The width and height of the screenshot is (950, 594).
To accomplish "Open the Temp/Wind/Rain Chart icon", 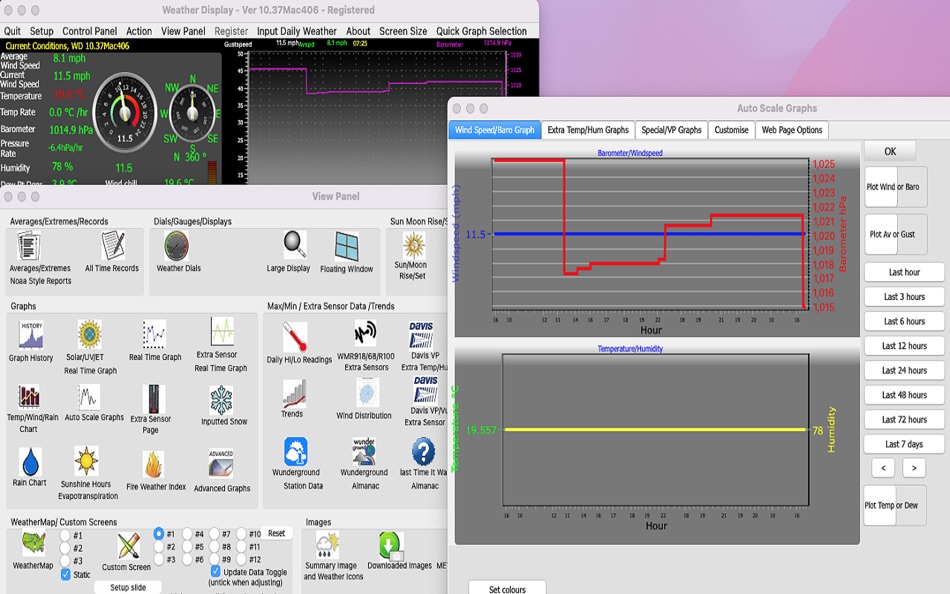I will tap(28, 396).
